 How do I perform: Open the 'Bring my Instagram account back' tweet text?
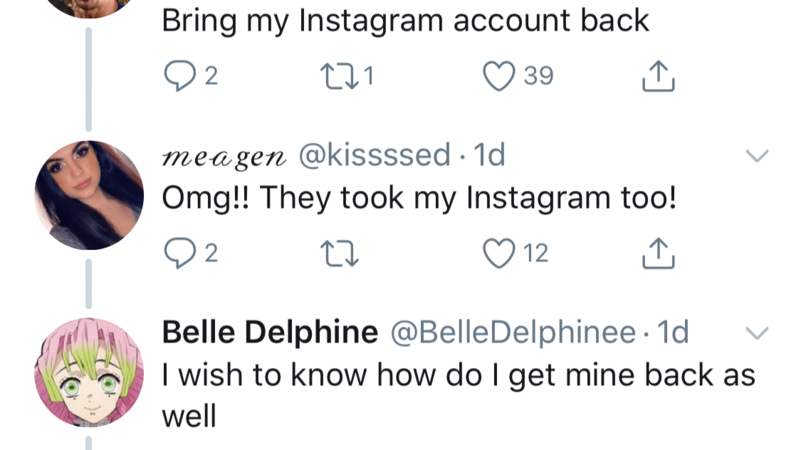click(x=405, y=21)
